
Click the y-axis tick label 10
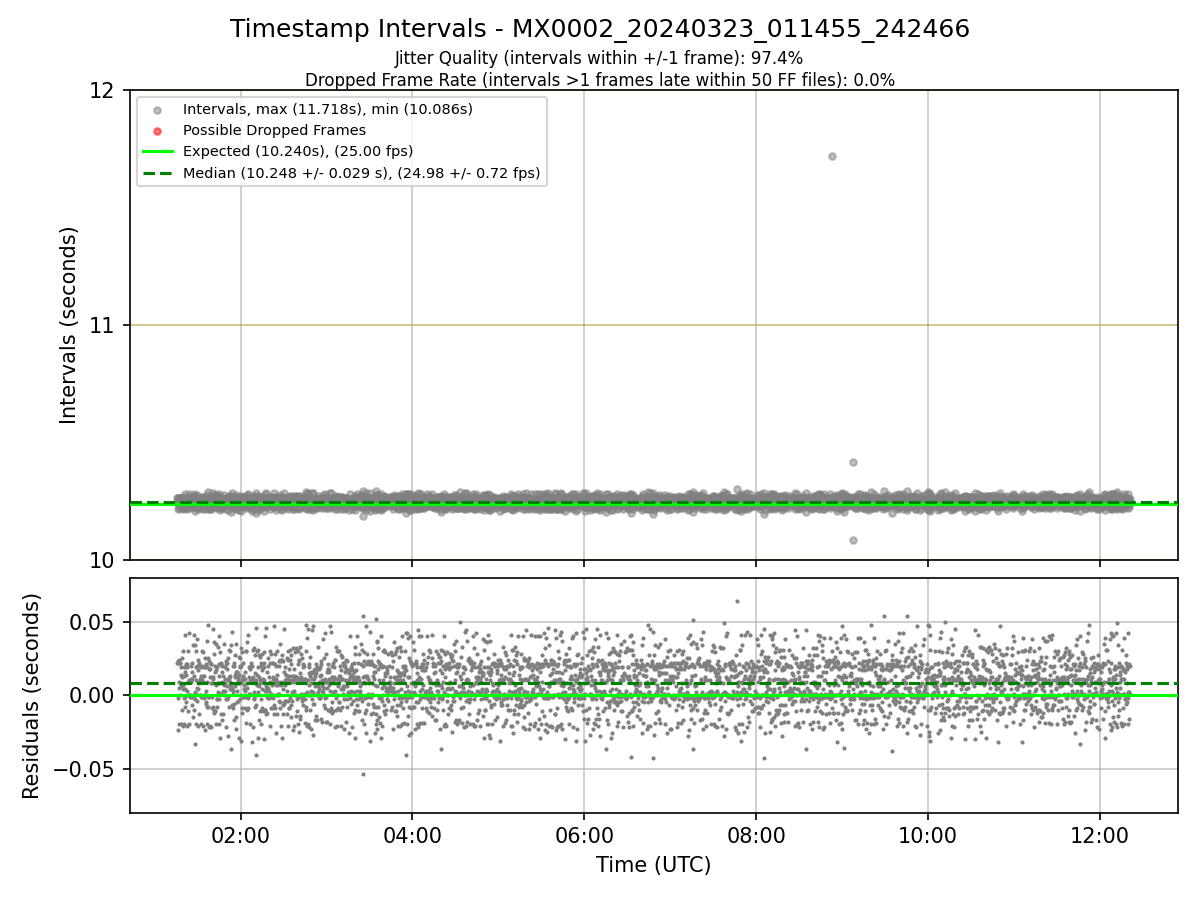(x=103, y=560)
